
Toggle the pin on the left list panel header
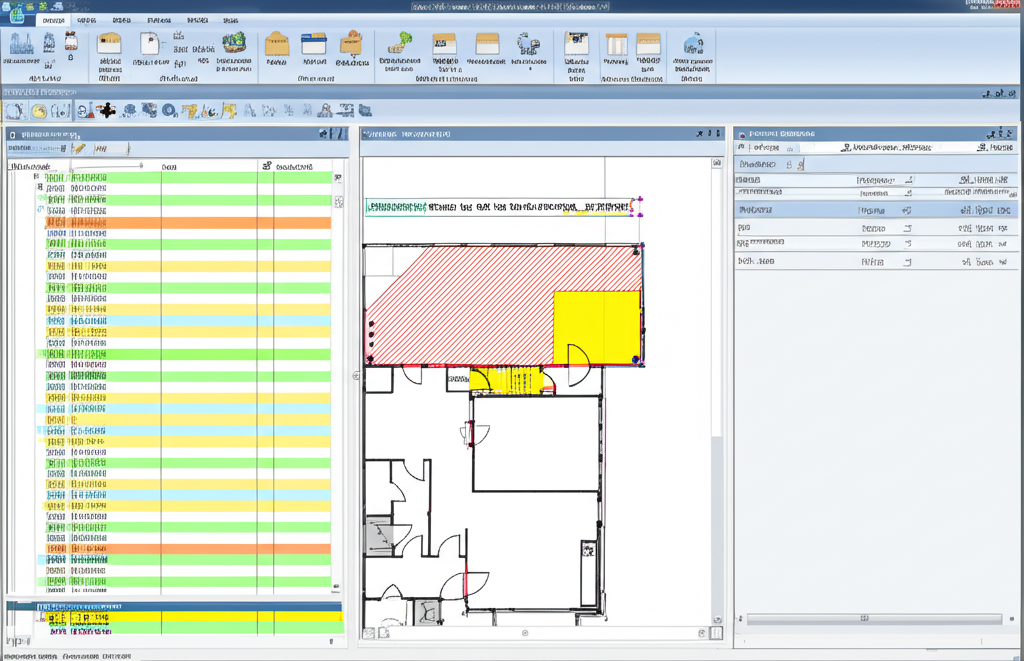(325, 133)
